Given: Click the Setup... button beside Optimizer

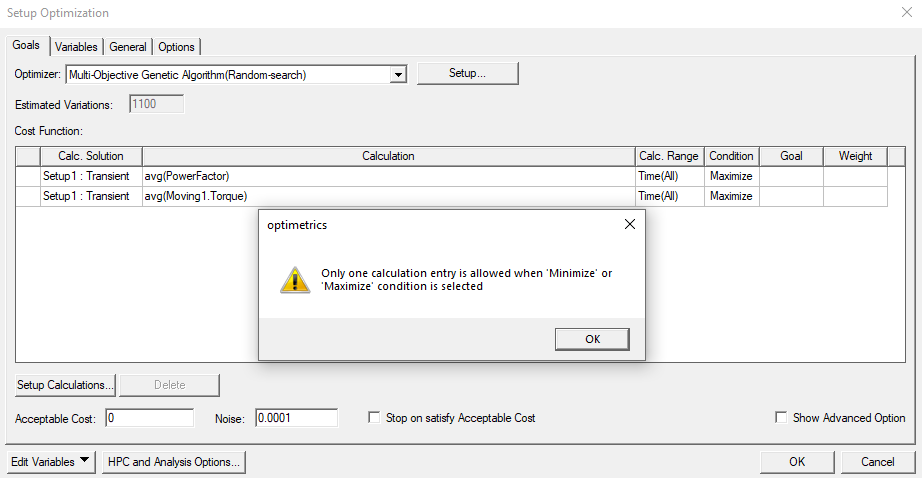Looking at the screenshot, I should tap(467, 74).
